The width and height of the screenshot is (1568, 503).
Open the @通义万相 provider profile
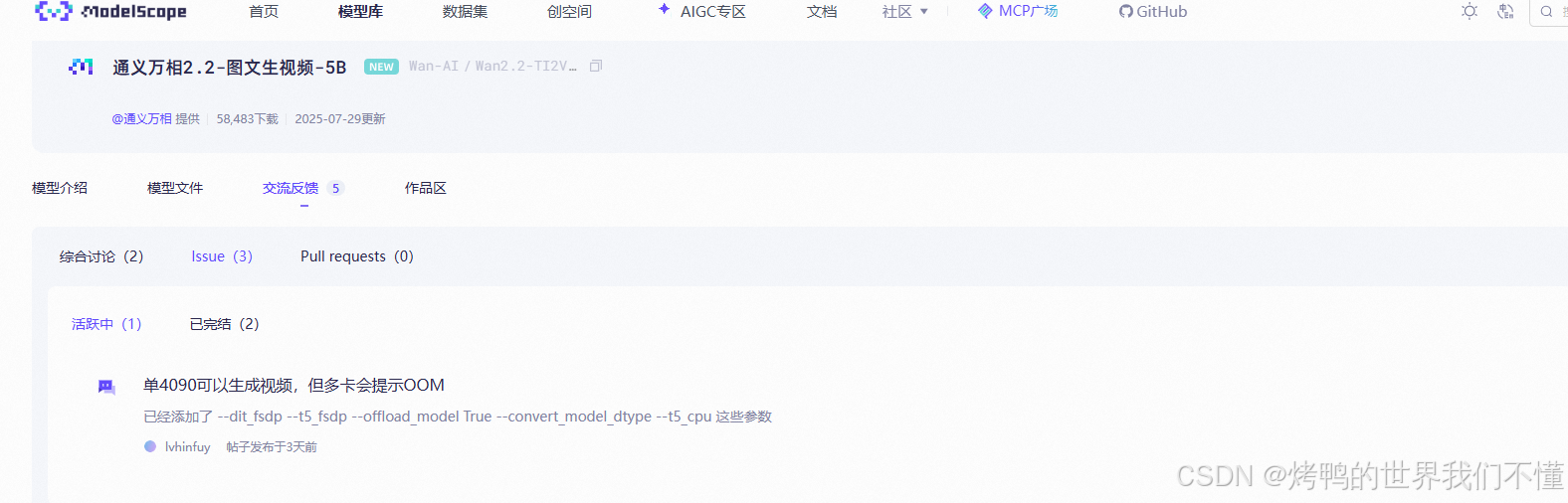point(142,118)
